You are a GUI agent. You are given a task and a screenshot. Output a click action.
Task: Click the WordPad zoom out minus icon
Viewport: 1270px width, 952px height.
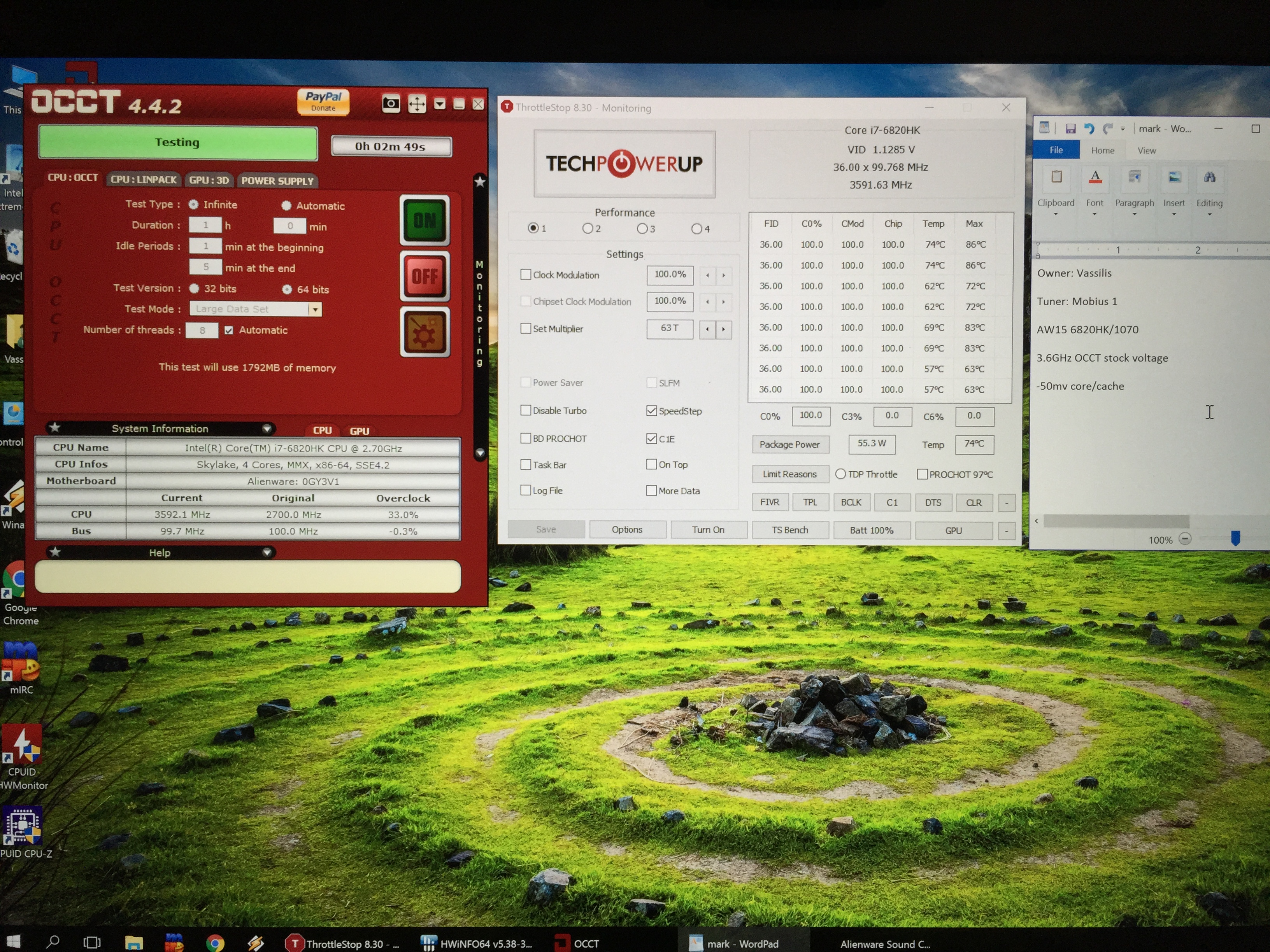[x=1185, y=539]
